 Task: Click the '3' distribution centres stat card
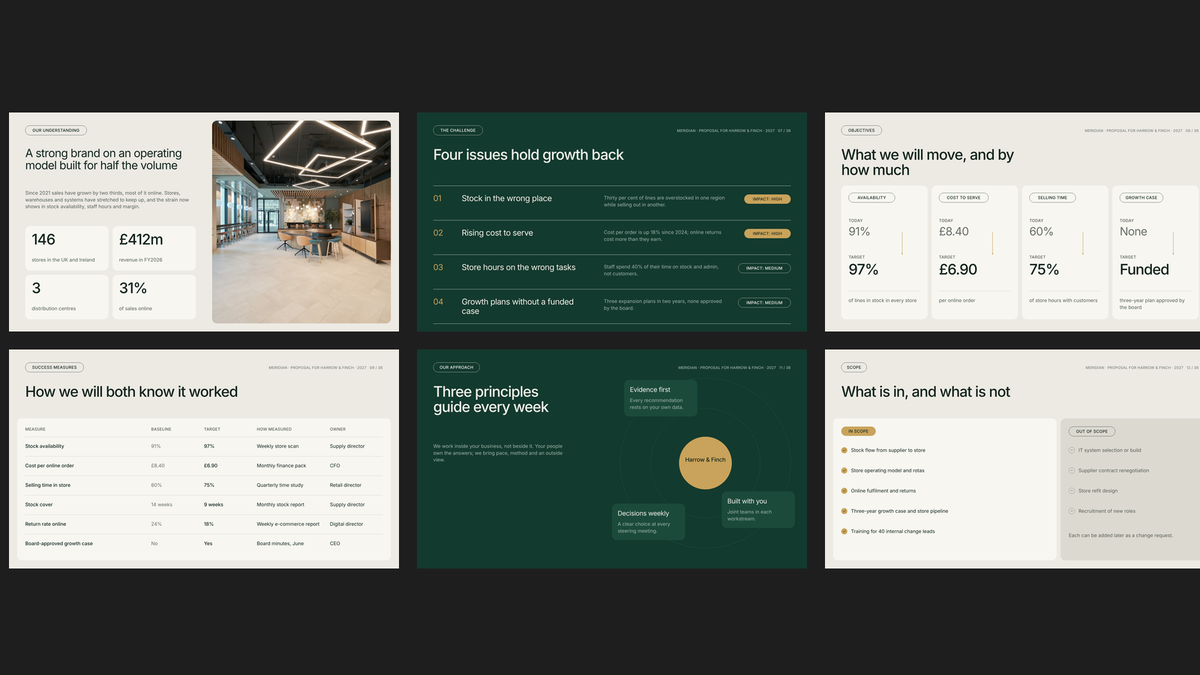tap(67, 297)
